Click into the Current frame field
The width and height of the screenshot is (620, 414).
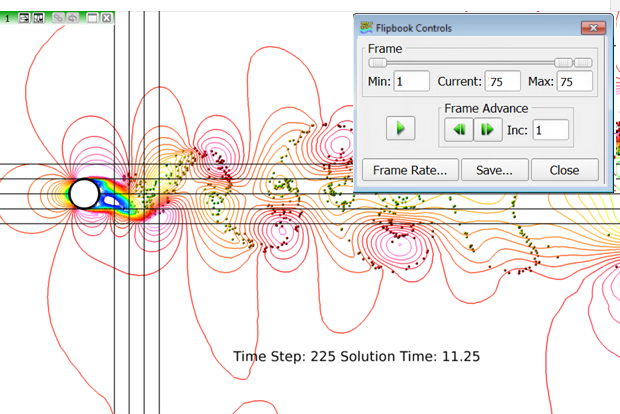click(504, 81)
